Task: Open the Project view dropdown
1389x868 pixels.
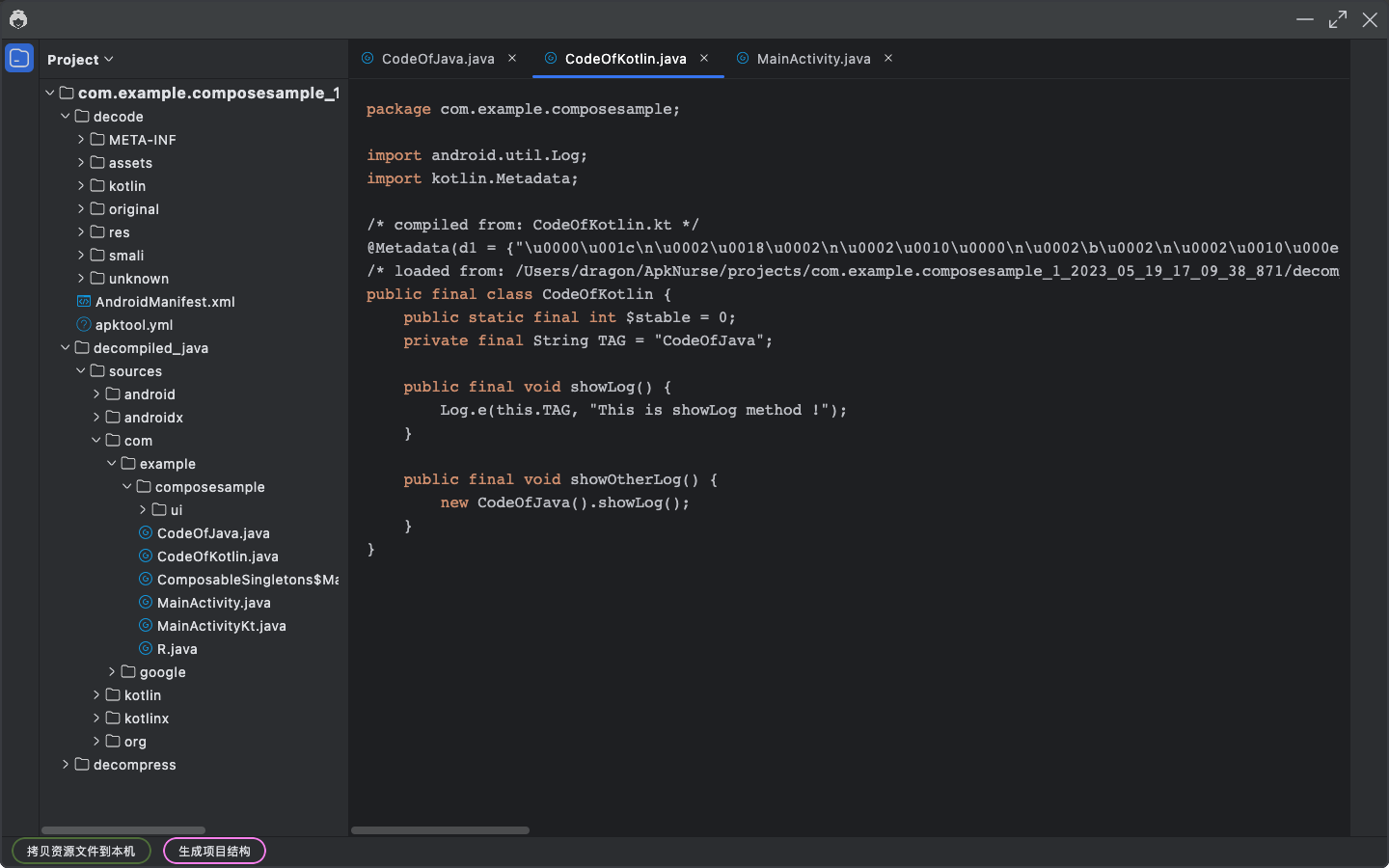Action: click(x=80, y=60)
